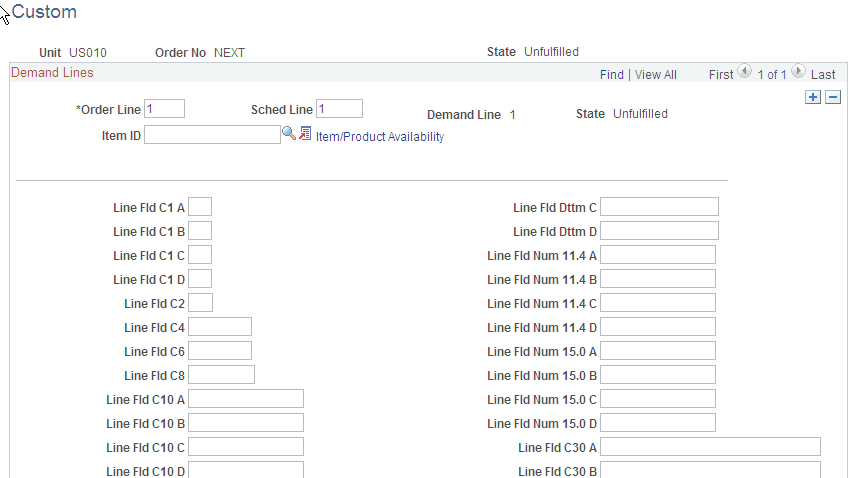Viewport: 863px width, 478px height.
Task: Focus the Line Fld C10 B field
Action: point(246,422)
